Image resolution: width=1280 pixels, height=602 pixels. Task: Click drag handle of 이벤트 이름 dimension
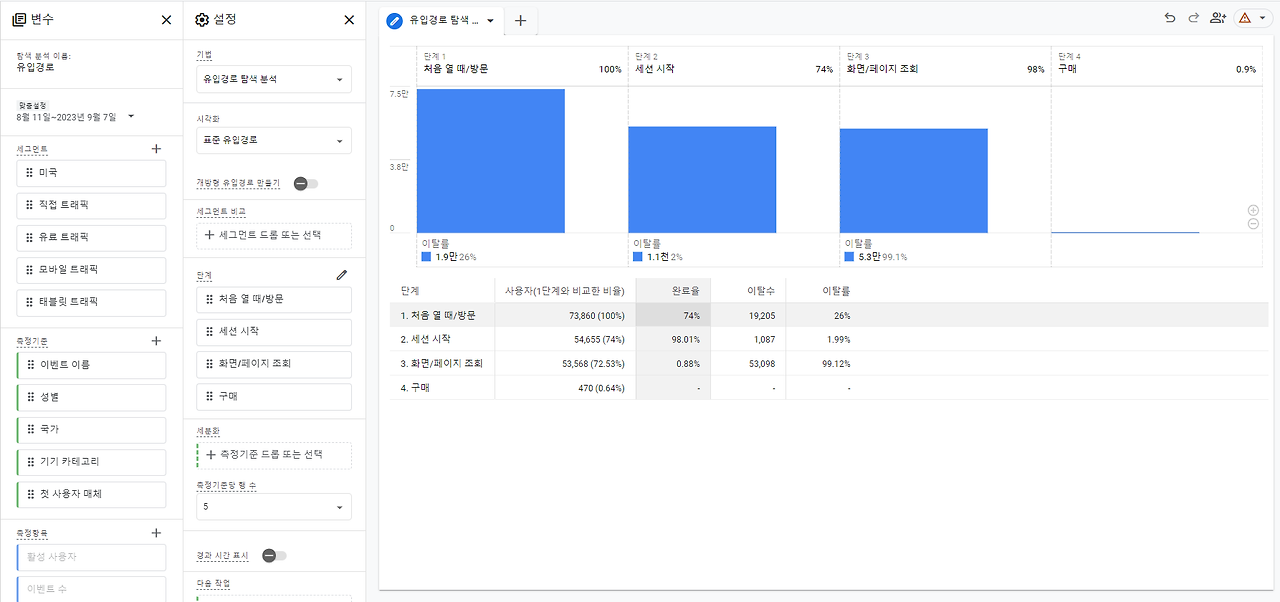pos(29,365)
